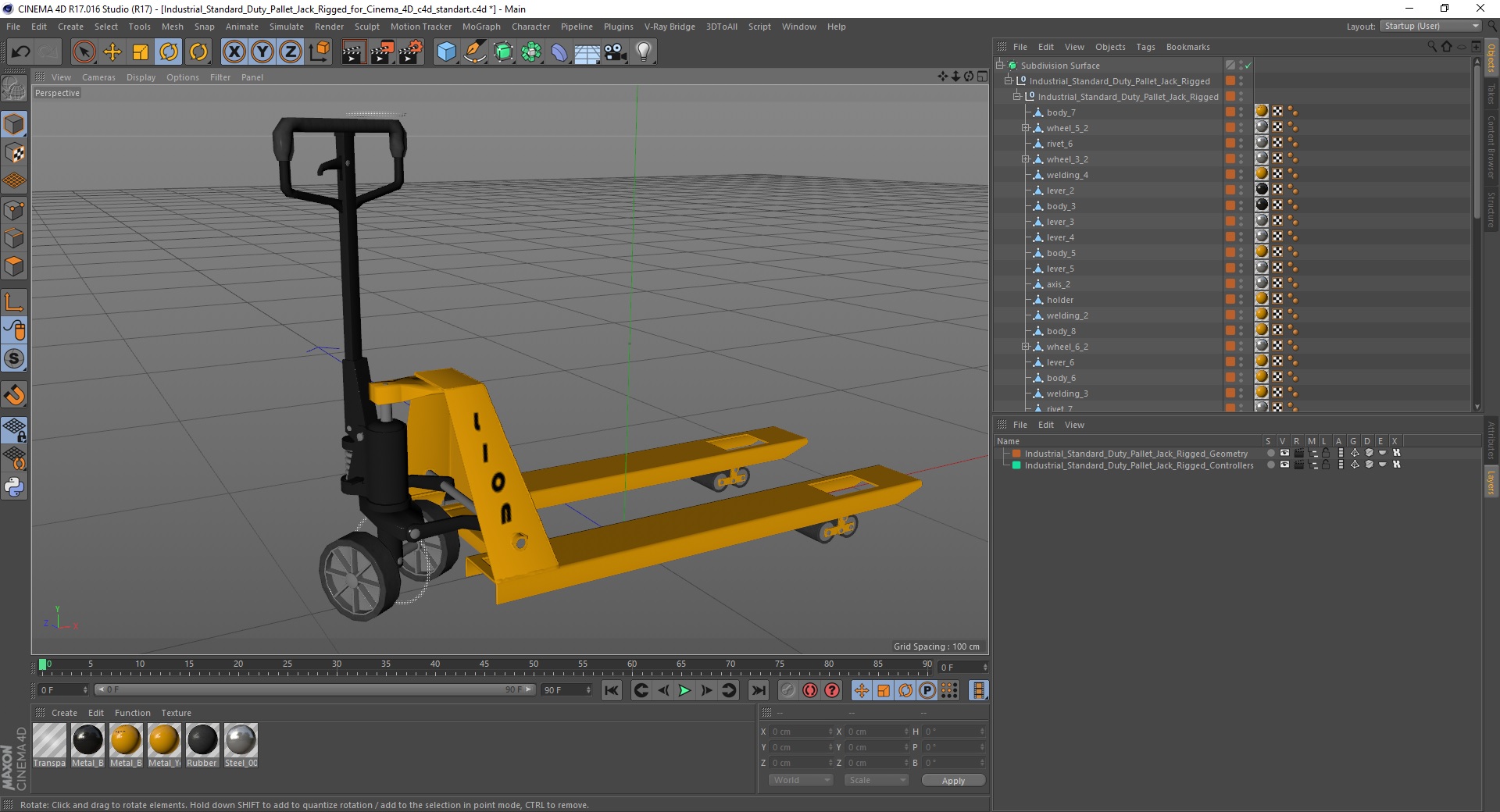The image size is (1500, 812).
Task: Open Objects manager Tags menu
Action: (x=1145, y=47)
